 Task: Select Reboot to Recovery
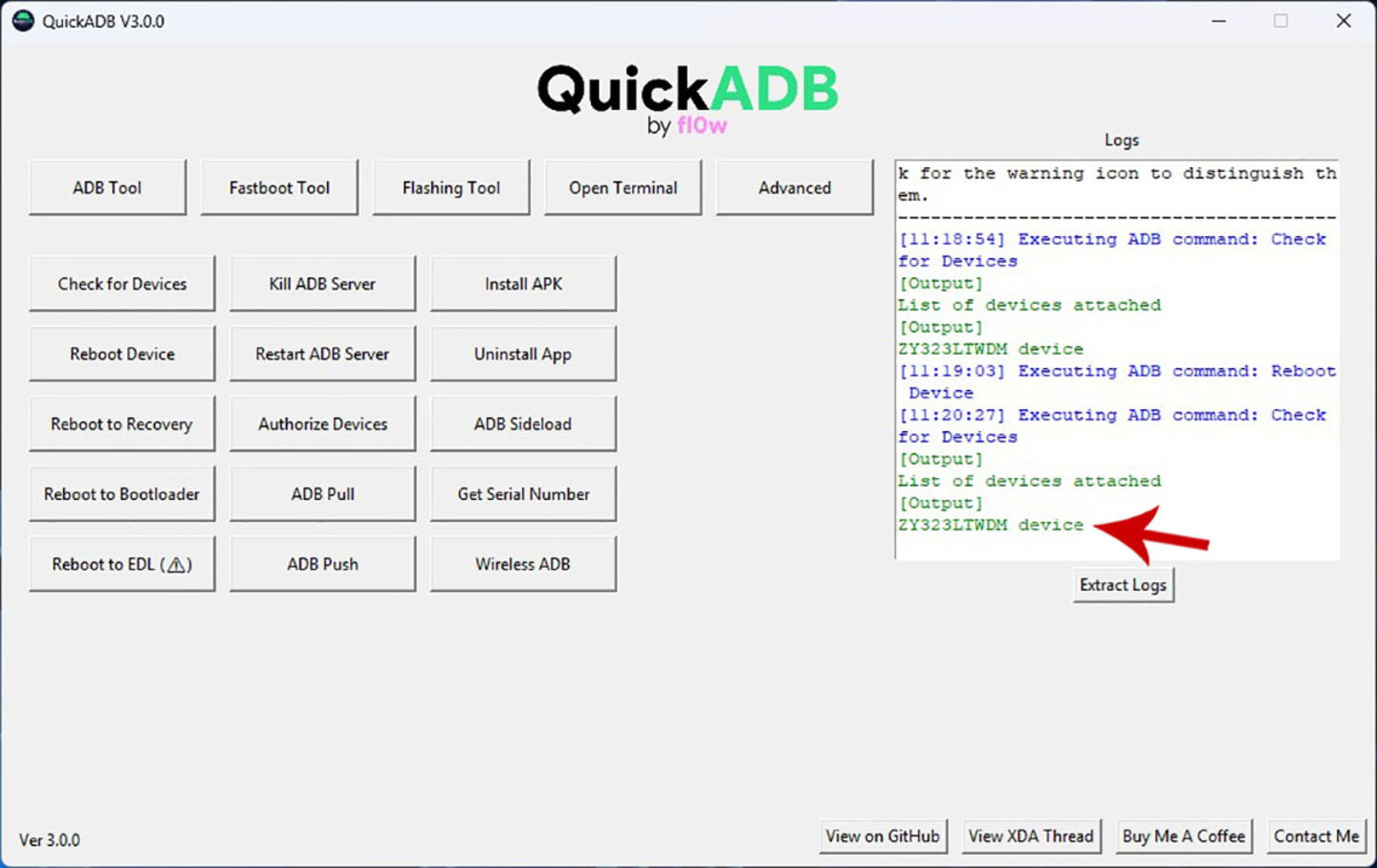pyautogui.click(x=122, y=423)
